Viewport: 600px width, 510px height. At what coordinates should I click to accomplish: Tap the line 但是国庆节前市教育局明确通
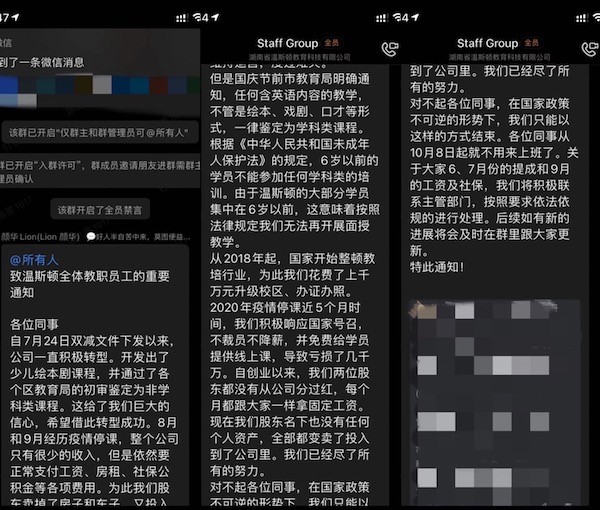click(290, 79)
